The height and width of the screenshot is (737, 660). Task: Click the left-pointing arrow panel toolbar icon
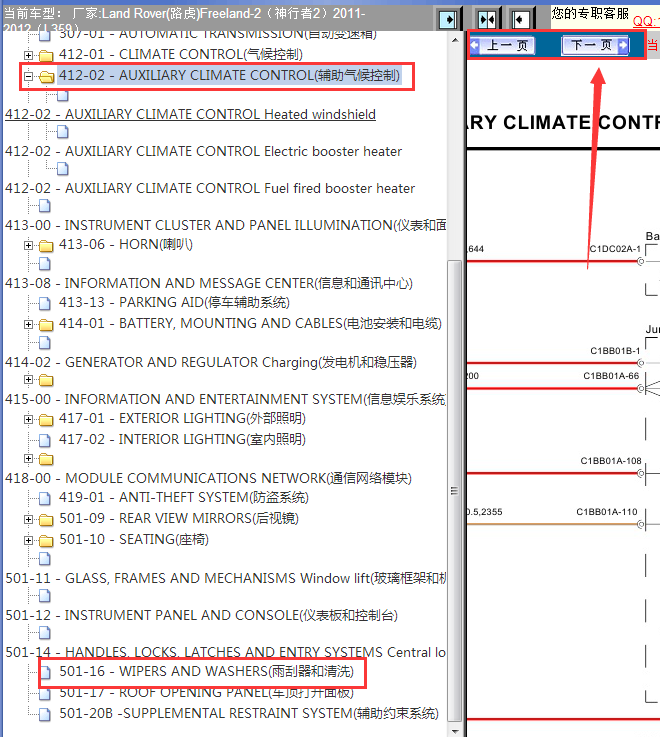[x=520, y=19]
